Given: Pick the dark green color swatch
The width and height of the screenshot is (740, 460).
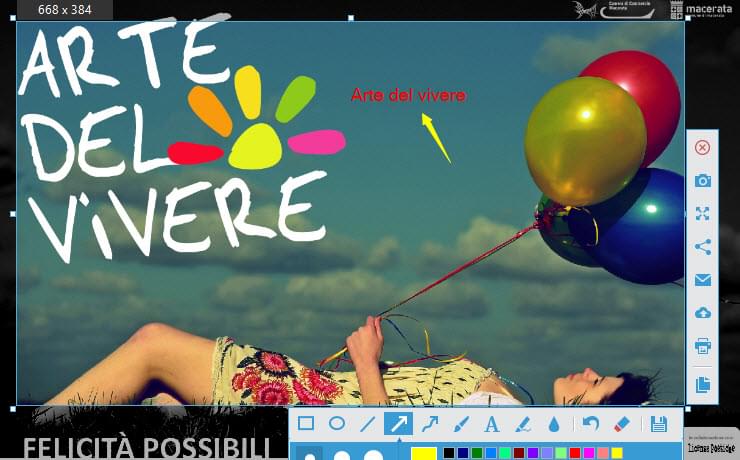Looking at the screenshot, I should pyautogui.click(x=477, y=453).
